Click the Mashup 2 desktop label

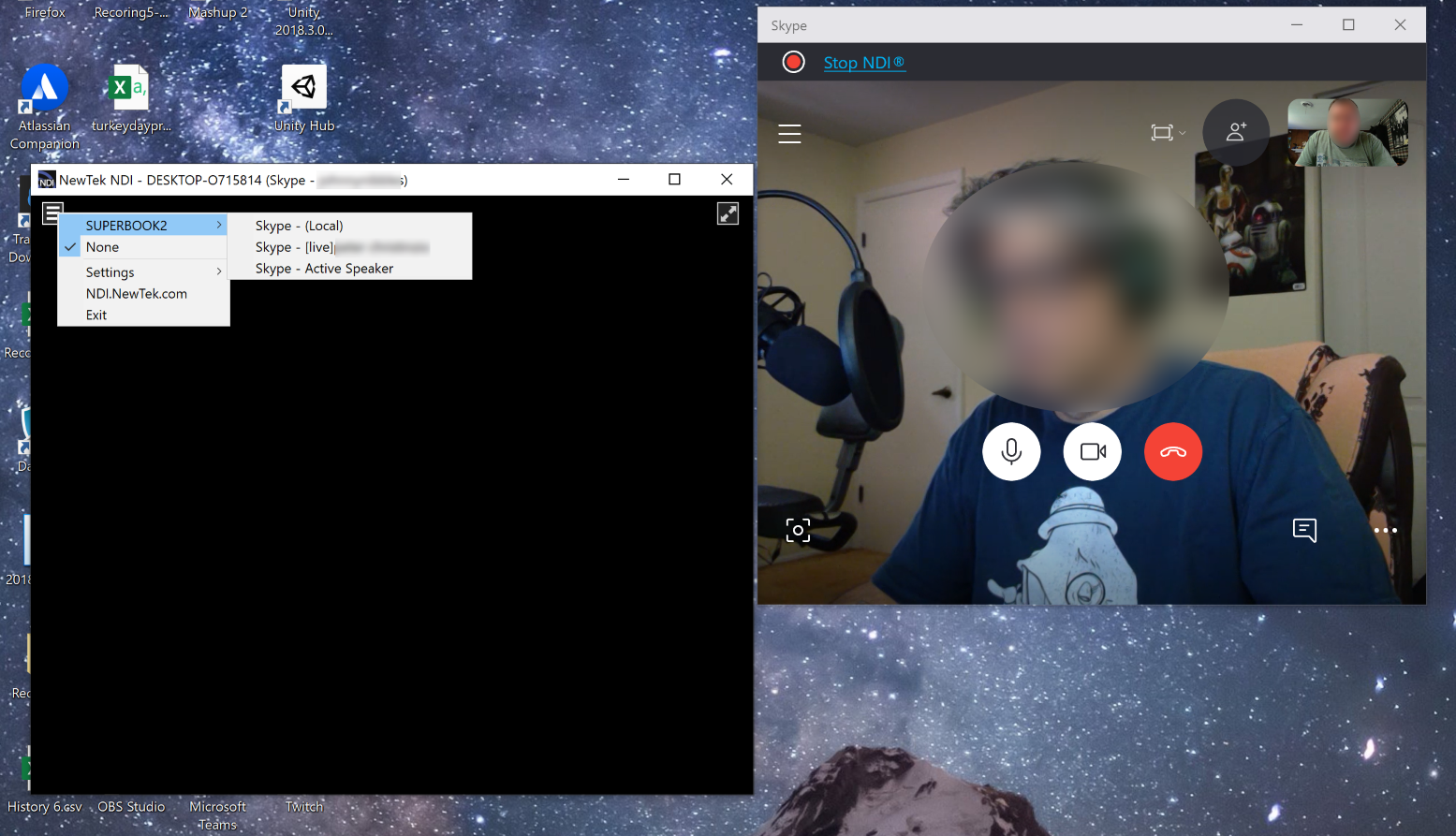coord(218,12)
